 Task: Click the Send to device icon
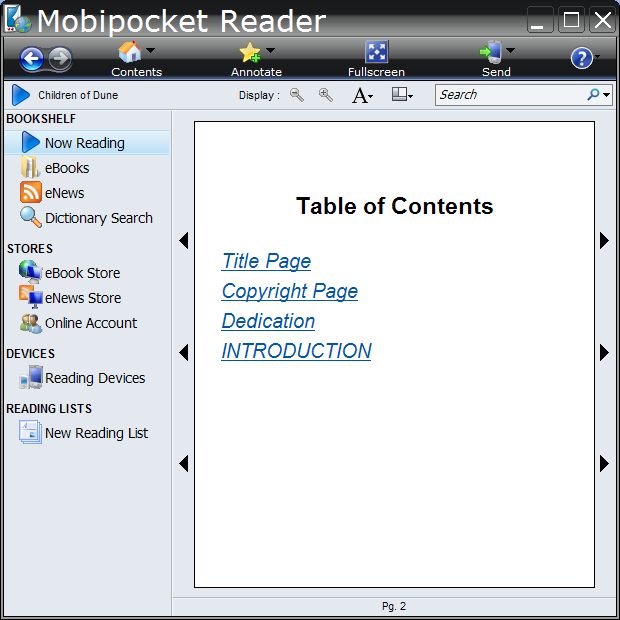[491, 52]
